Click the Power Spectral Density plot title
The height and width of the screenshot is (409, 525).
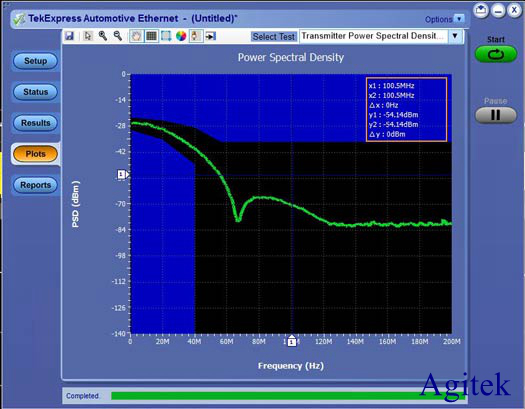[x=291, y=57]
